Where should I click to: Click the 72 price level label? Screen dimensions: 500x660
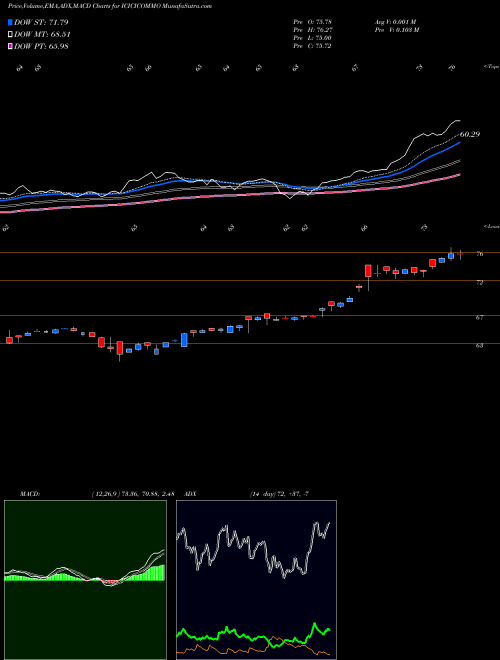(x=479, y=282)
